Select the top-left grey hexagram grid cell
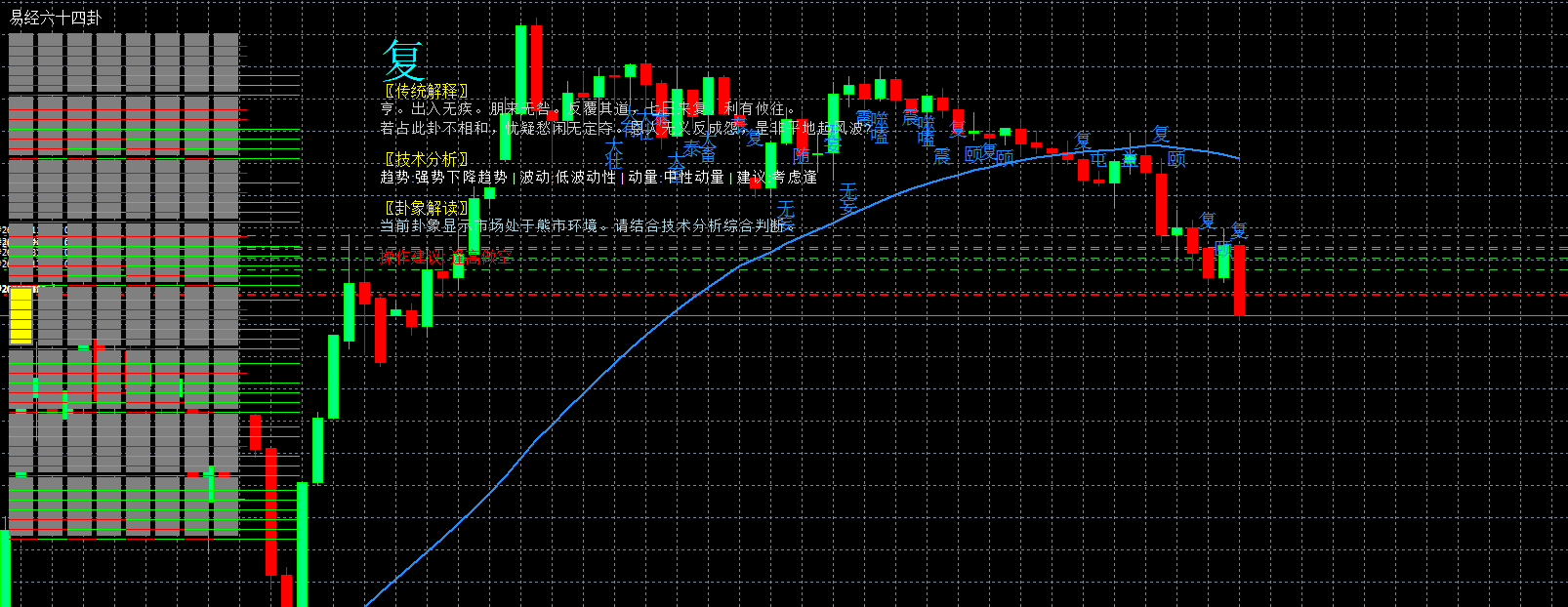 click(x=21, y=62)
